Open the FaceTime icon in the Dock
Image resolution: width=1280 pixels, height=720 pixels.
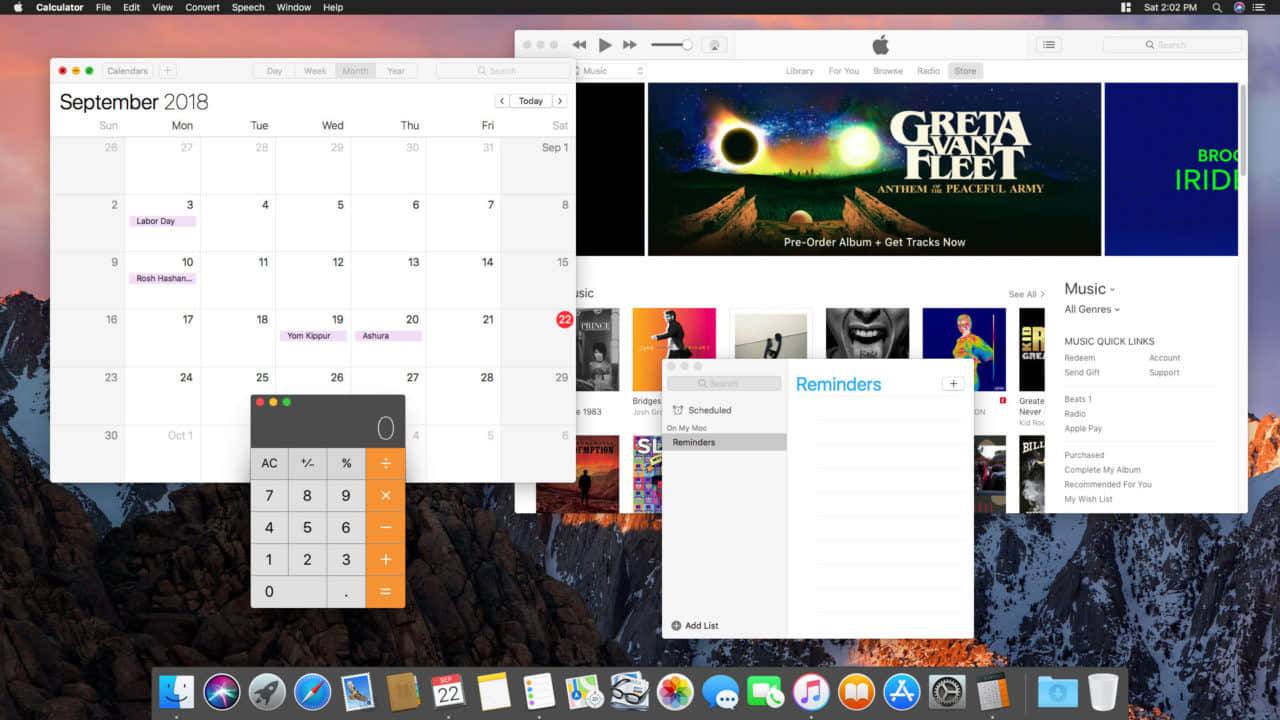(x=766, y=692)
